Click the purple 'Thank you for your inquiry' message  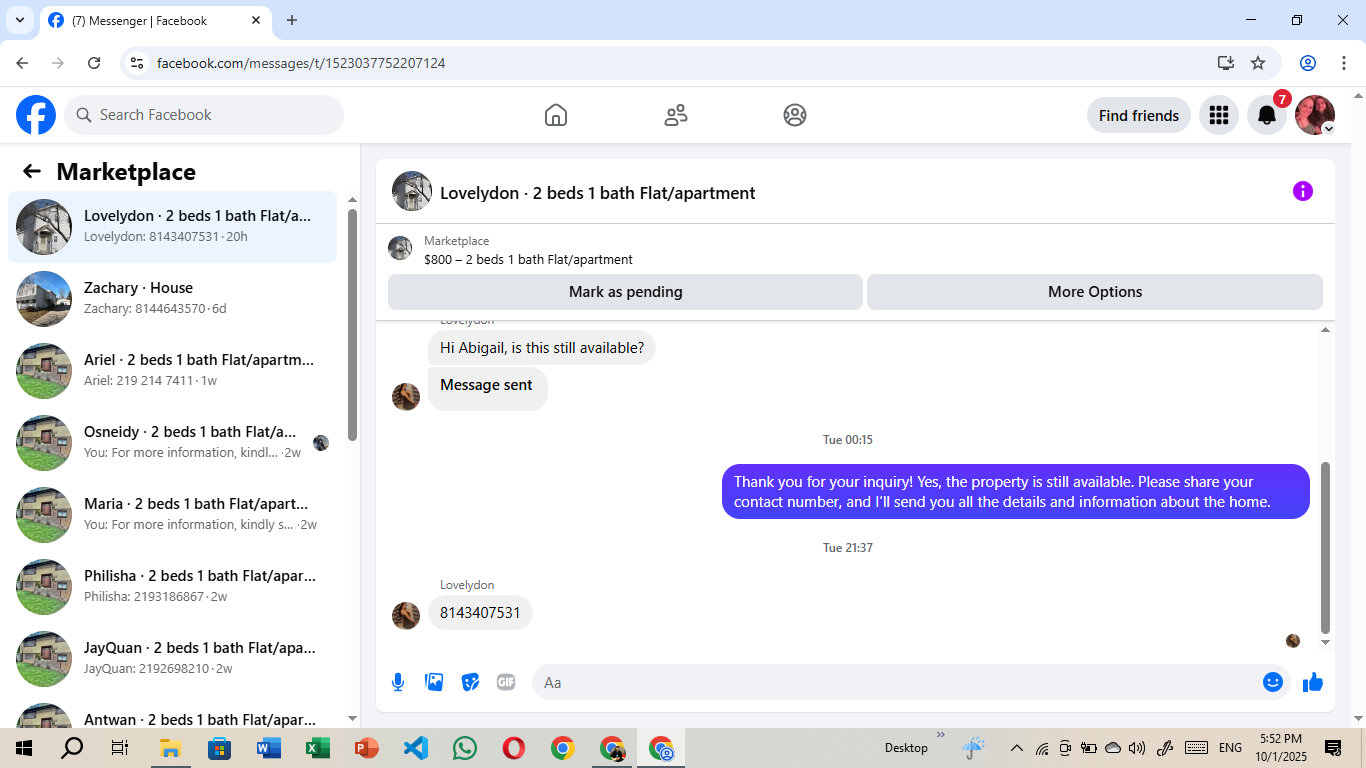click(1016, 492)
